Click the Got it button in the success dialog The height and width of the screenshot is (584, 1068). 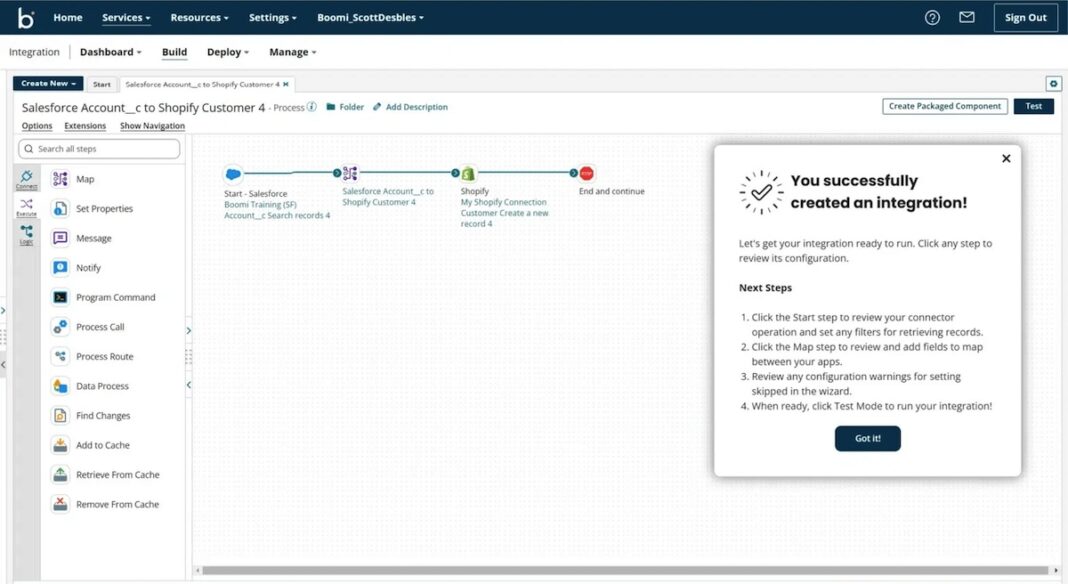point(866,438)
